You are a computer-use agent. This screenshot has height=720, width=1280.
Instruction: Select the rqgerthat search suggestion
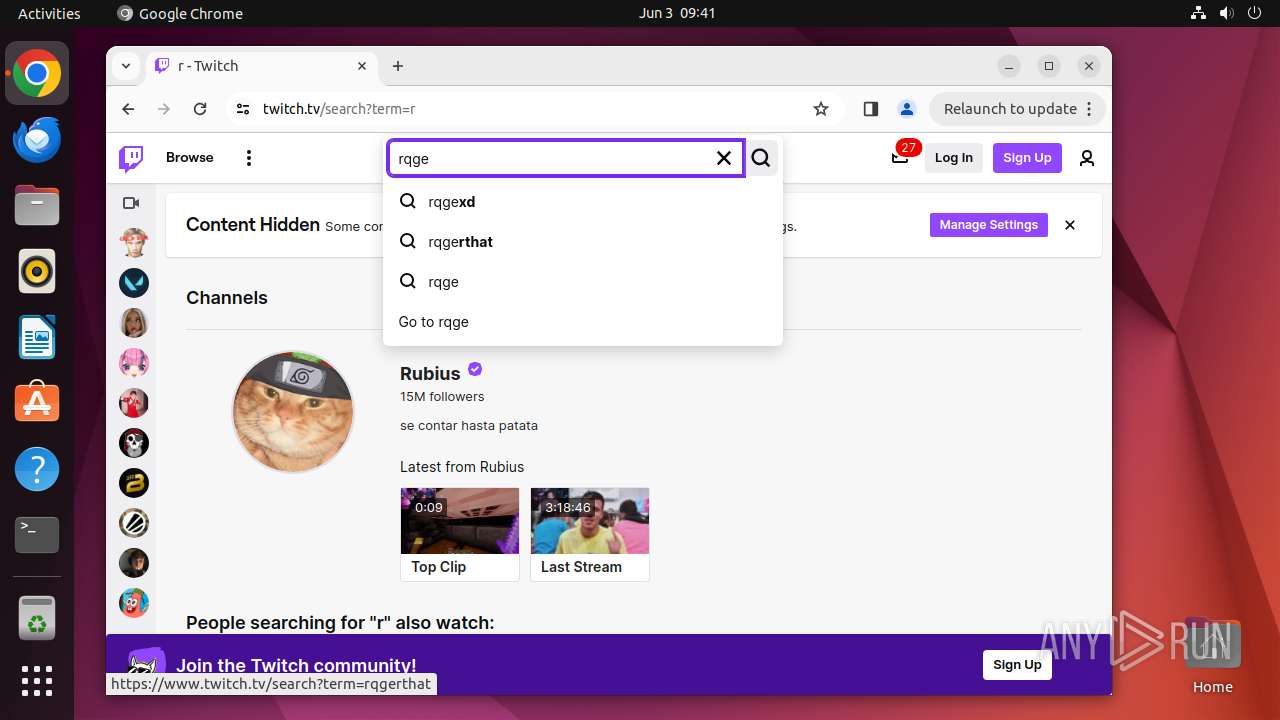[x=583, y=242]
